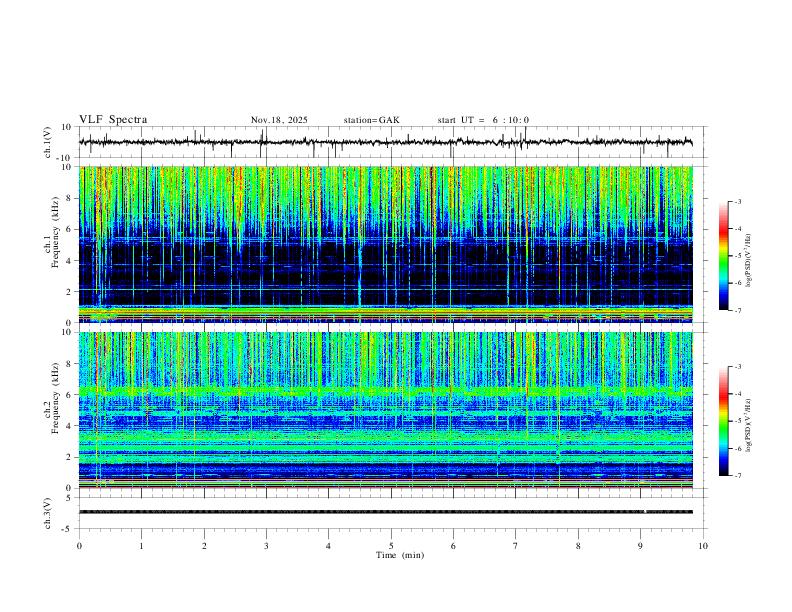Click the ch.1 PSD color scale bar
This screenshot has width=792, height=612.
pyautogui.click(x=723, y=256)
